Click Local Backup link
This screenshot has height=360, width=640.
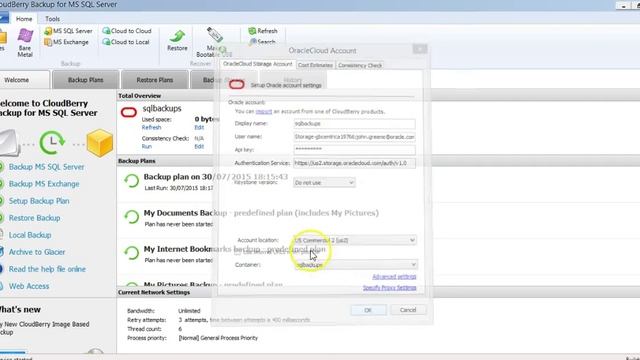(30, 235)
